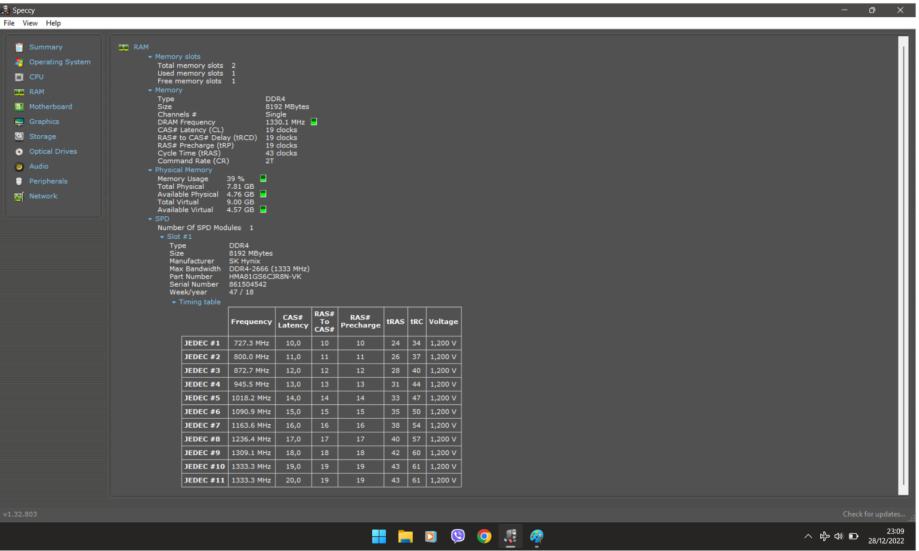Image resolution: width=919 pixels, height=551 pixels.
Task: Open the Storage section icon
Action: 19,137
